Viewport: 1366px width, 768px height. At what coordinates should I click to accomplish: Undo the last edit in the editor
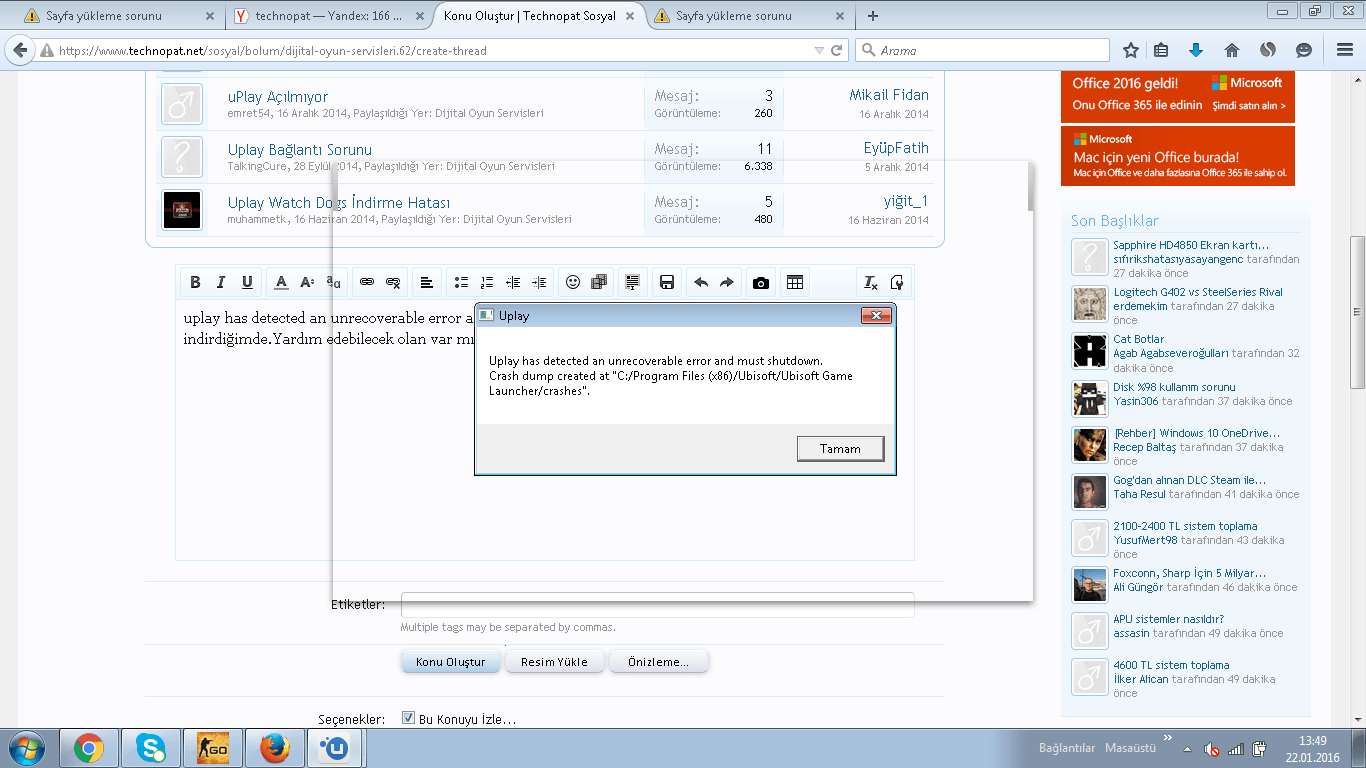(x=701, y=283)
